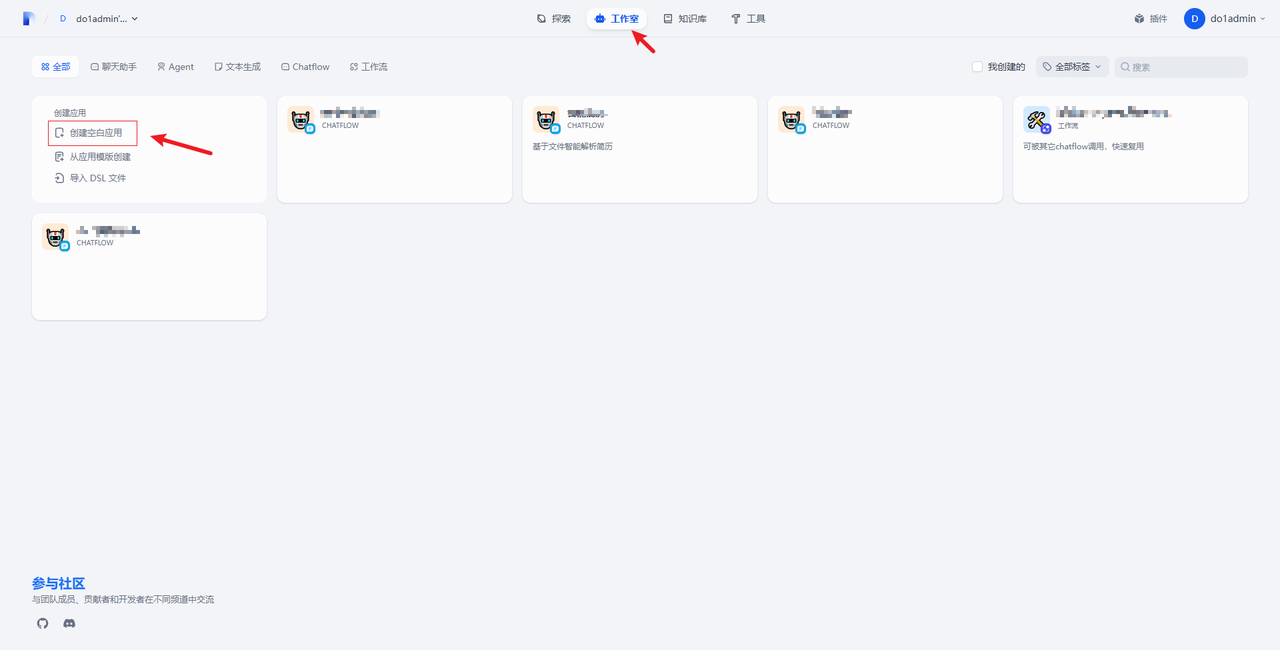Click the do1admin user avatar circle
Screen dimensions: 1280x650
coord(1194,19)
